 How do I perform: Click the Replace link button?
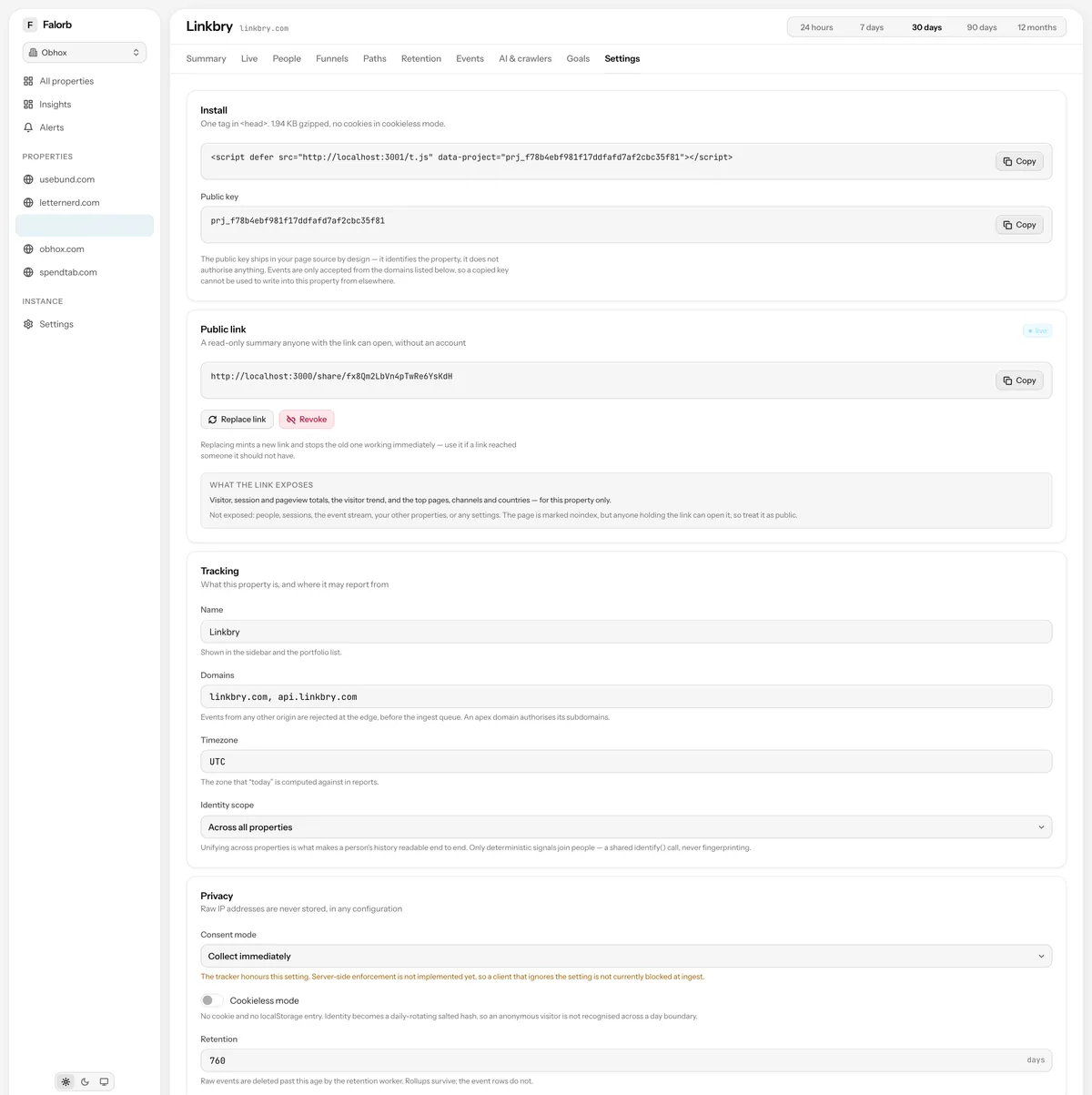point(238,420)
